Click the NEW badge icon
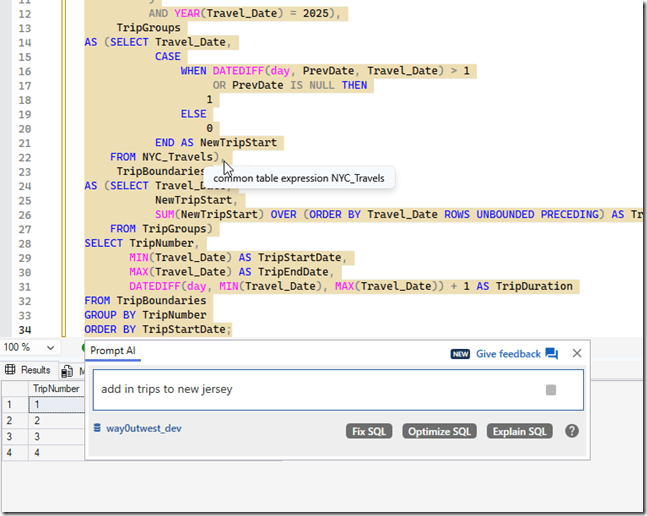The height and width of the screenshot is (516, 647). click(x=460, y=354)
